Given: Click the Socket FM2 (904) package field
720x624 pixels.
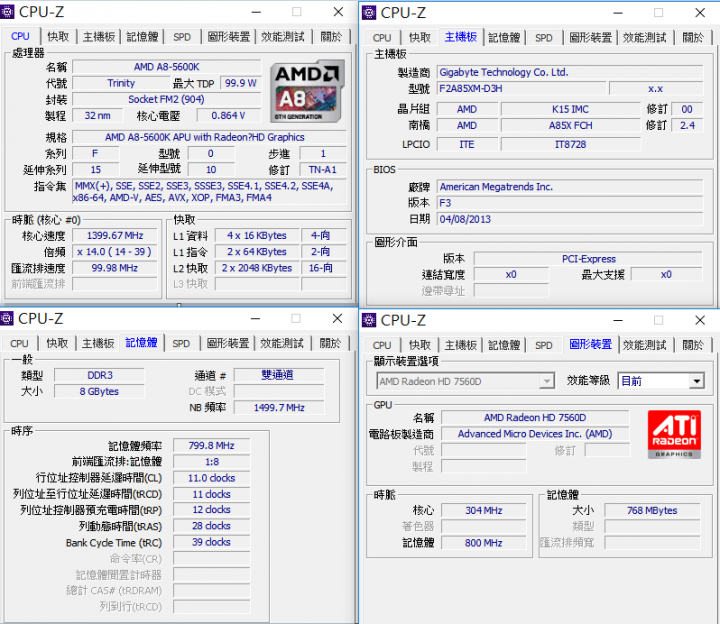Looking at the screenshot, I should click(x=167, y=99).
